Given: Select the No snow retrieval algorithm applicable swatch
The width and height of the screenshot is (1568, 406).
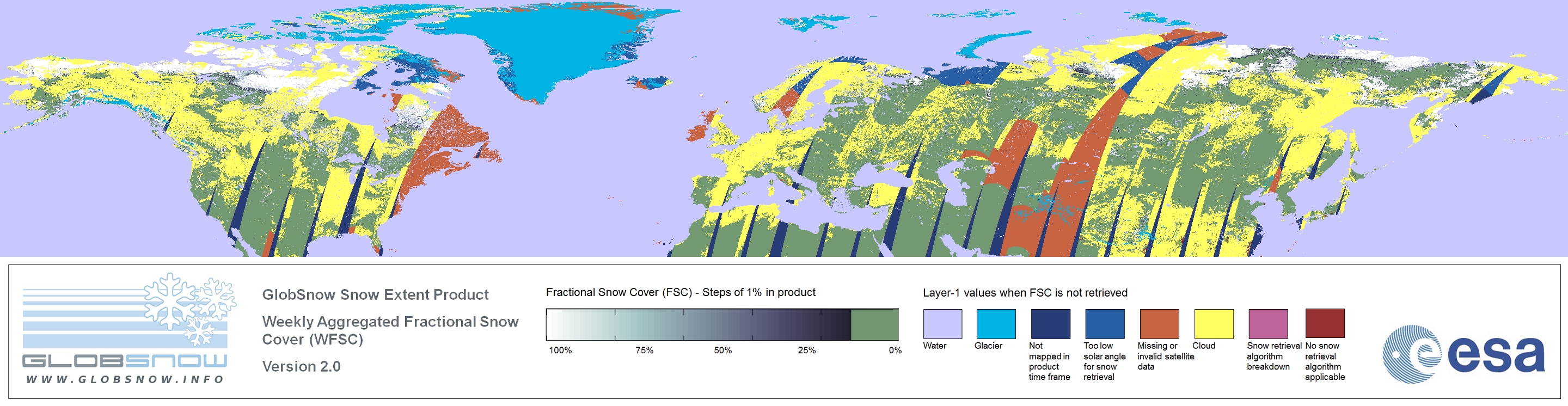Looking at the screenshot, I should point(1325,323).
